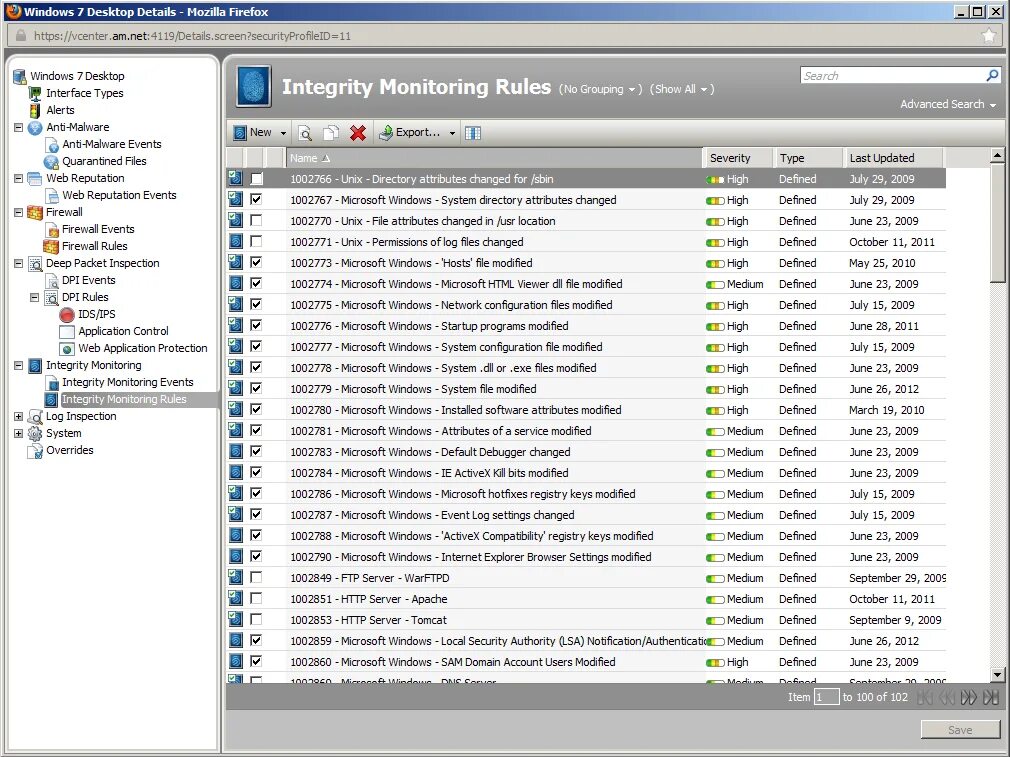Uncheck rule 1002767 System directory attributes changed
The height and width of the screenshot is (757, 1010).
pyautogui.click(x=256, y=200)
